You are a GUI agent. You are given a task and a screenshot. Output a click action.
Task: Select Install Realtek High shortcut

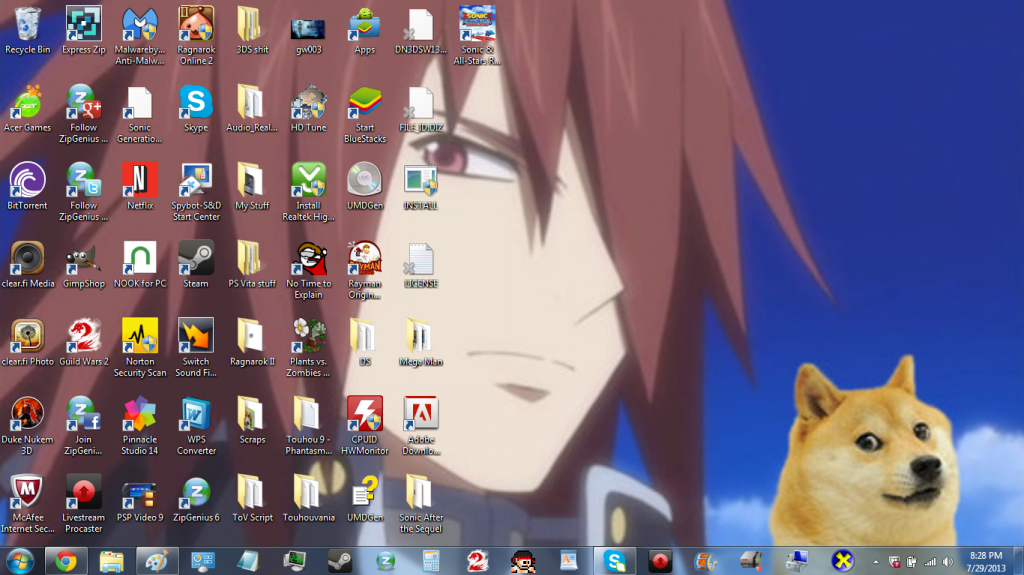point(308,192)
